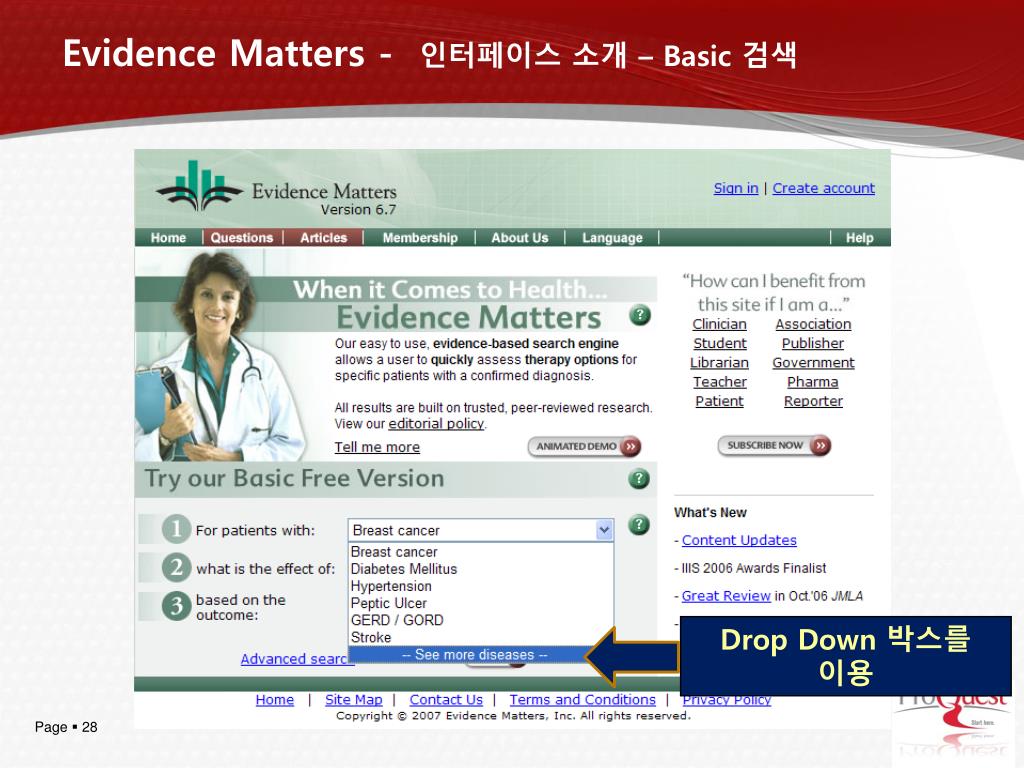
Task: Open the Patient benefits link
Action: pos(719,401)
